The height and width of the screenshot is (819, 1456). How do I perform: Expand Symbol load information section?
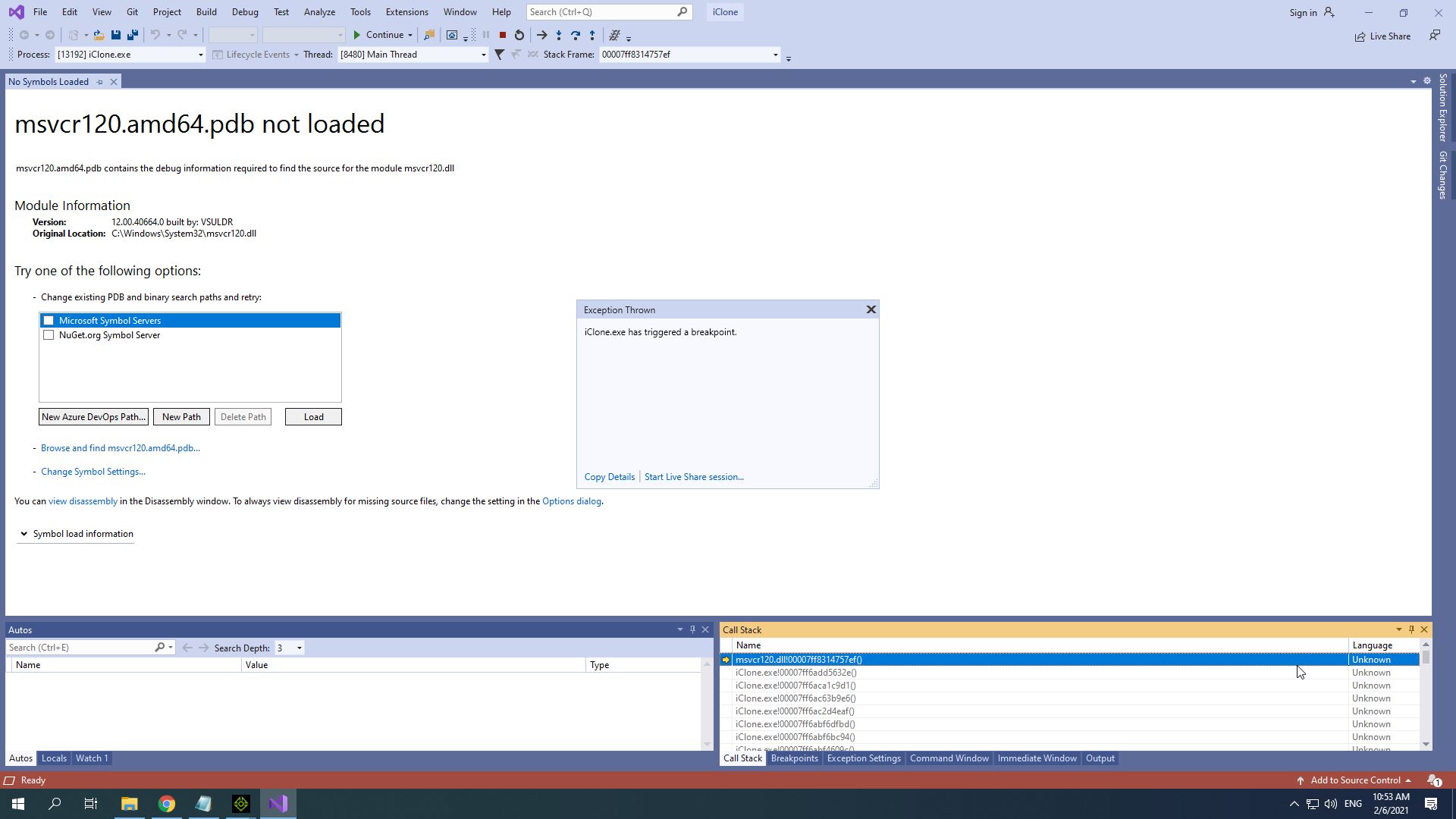(75, 534)
